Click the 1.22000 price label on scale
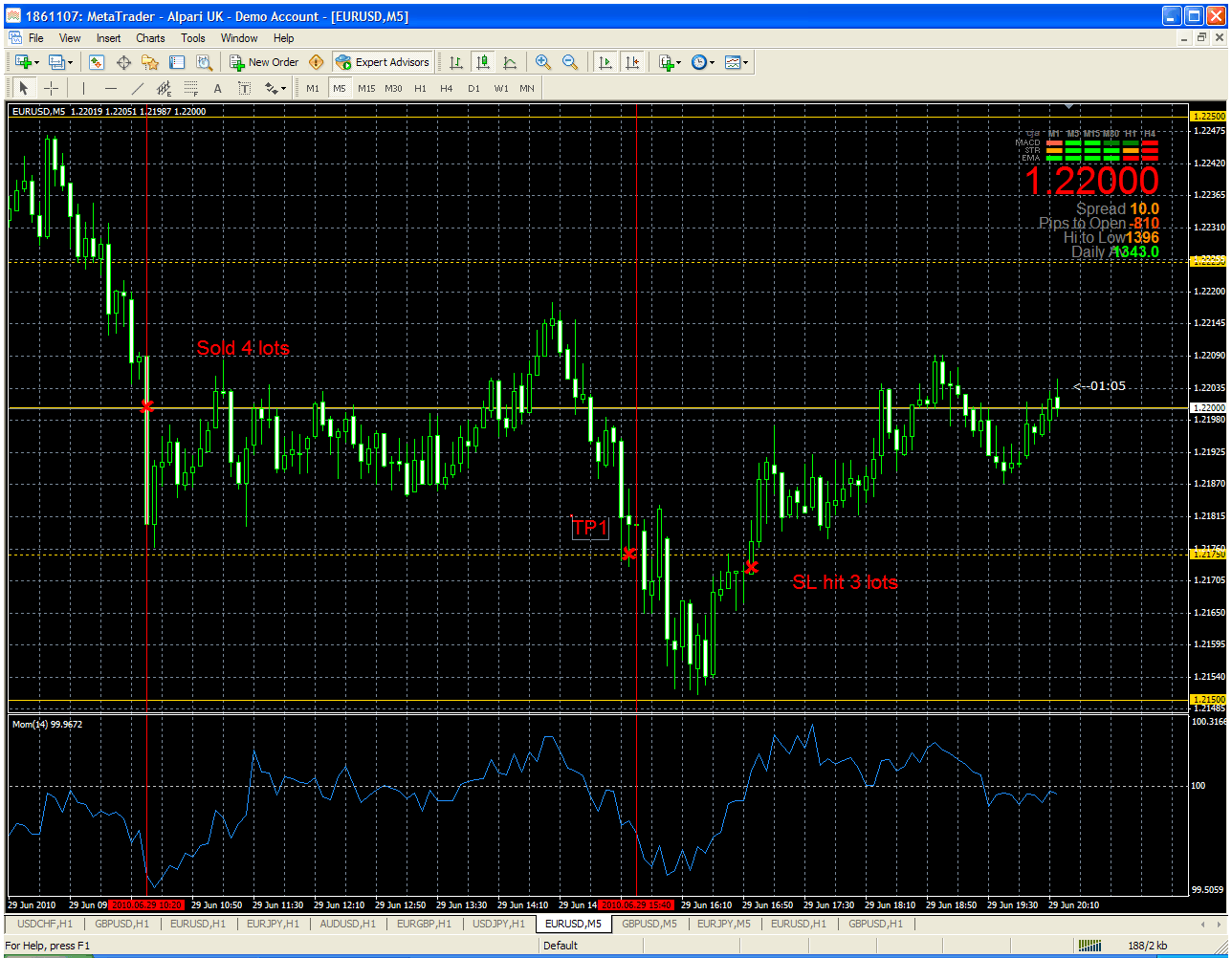This screenshot has width=1232, height=958. (x=1207, y=407)
